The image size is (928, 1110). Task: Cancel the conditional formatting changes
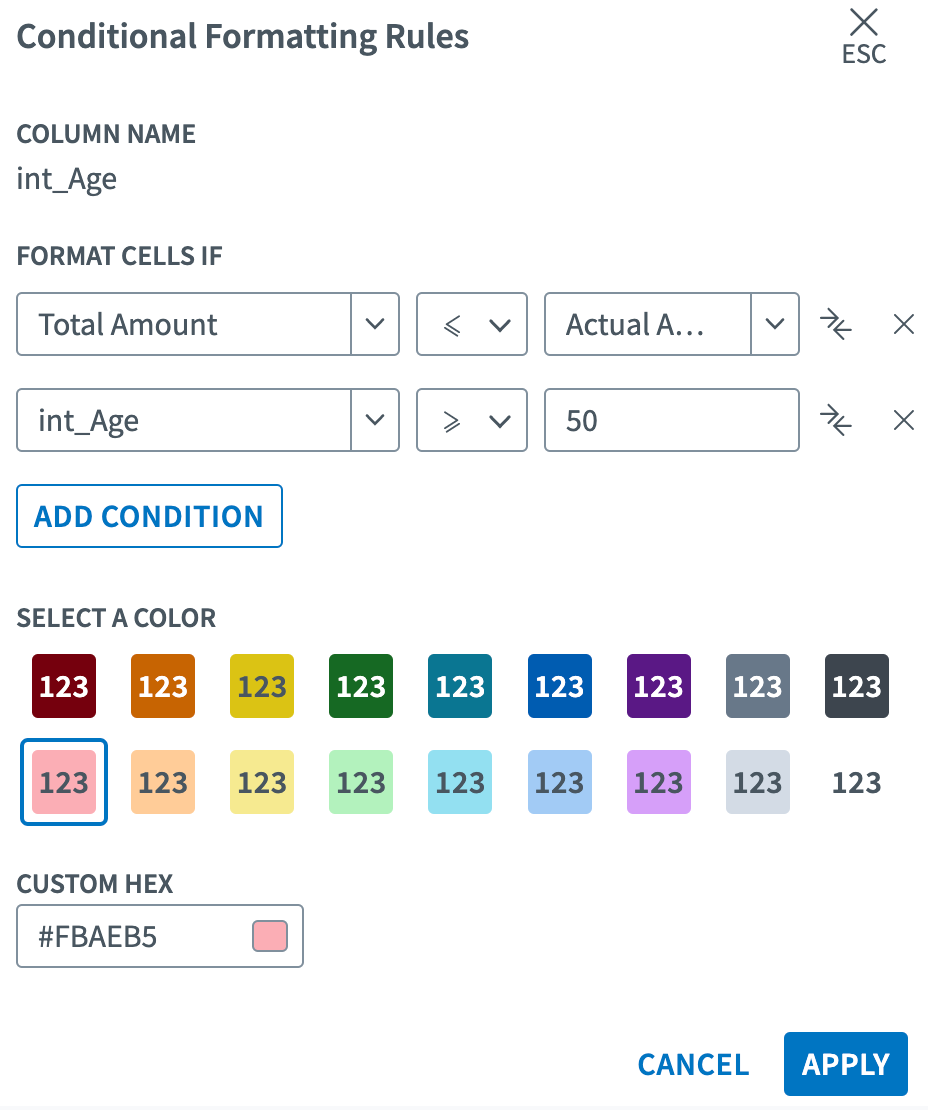click(x=693, y=1065)
